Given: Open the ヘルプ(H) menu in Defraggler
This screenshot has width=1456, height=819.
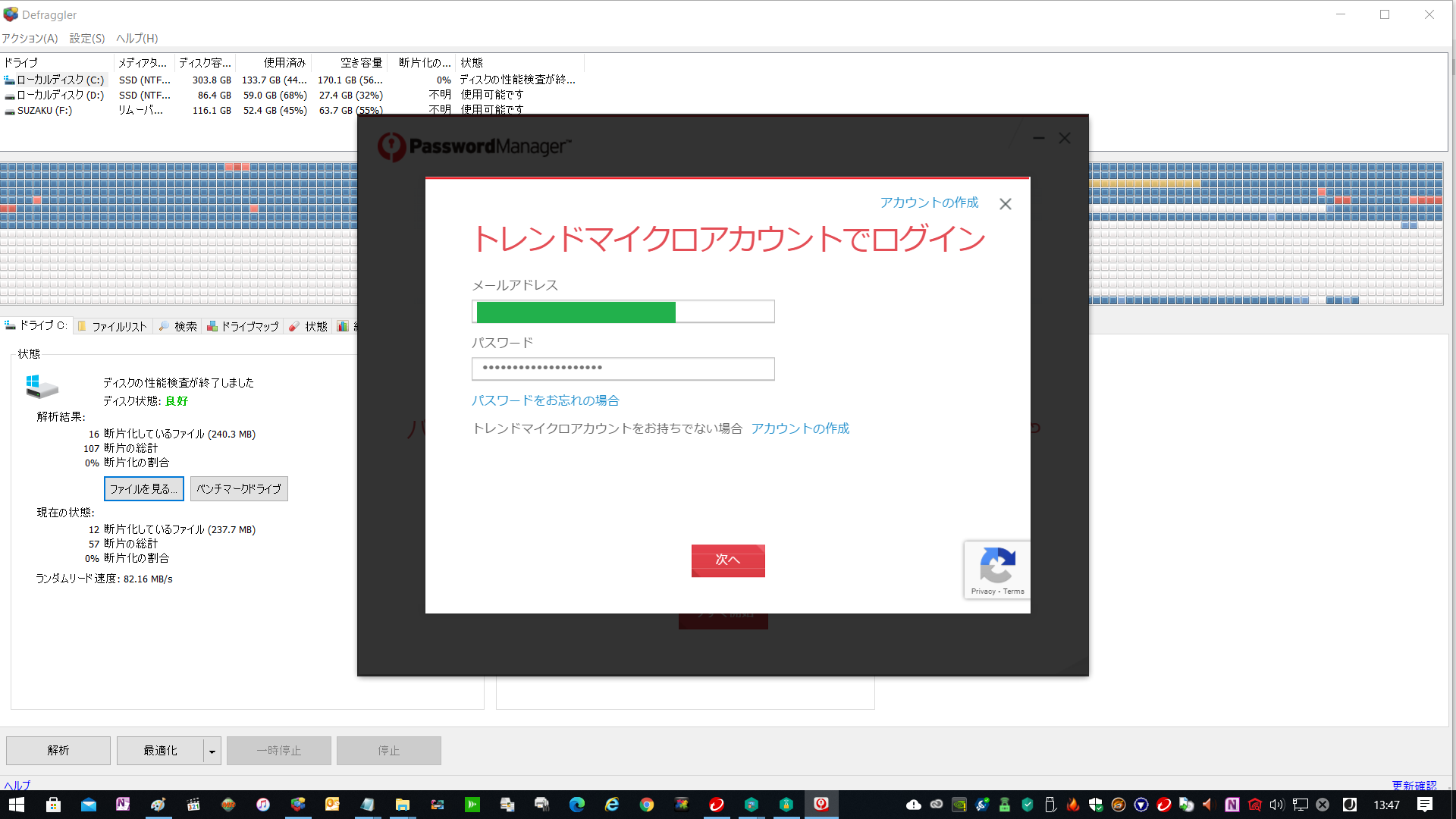Looking at the screenshot, I should click(137, 39).
